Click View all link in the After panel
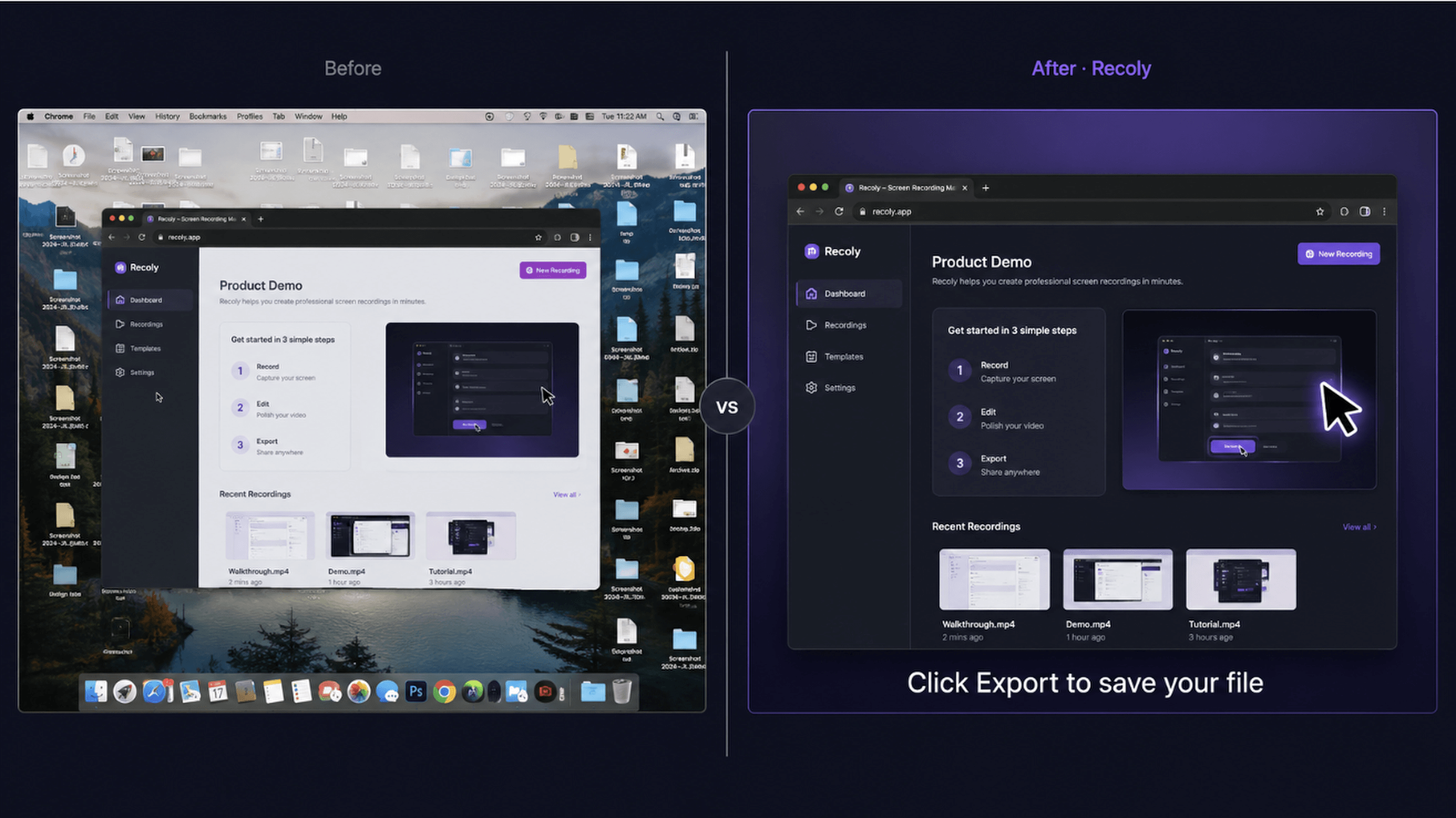Image resolution: width=1456 pixels, height=818 pixels. (x=1360, y=527)
